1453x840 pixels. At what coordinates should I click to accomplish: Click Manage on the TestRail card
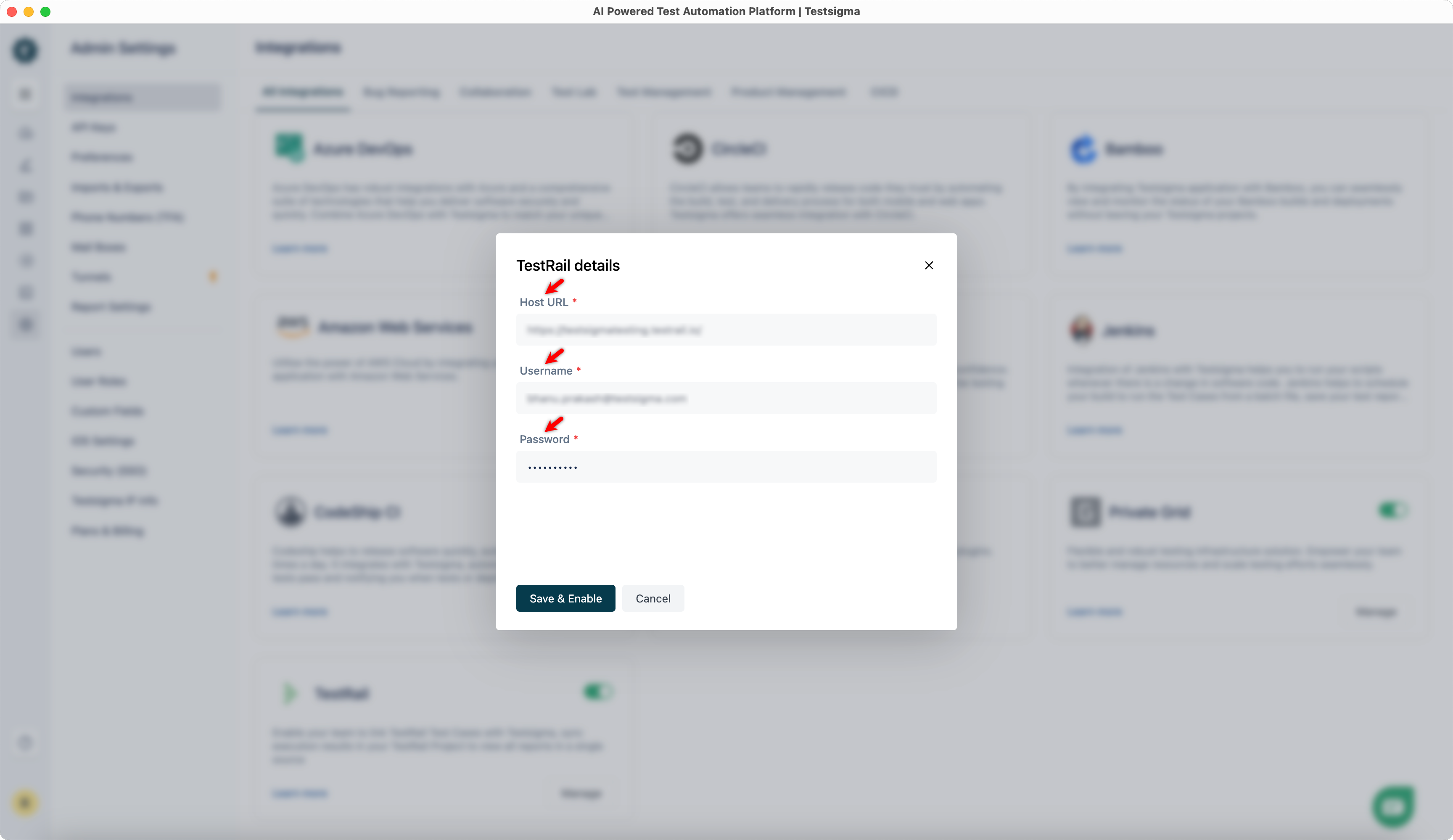pyautogui.click(x=581, y=793)
